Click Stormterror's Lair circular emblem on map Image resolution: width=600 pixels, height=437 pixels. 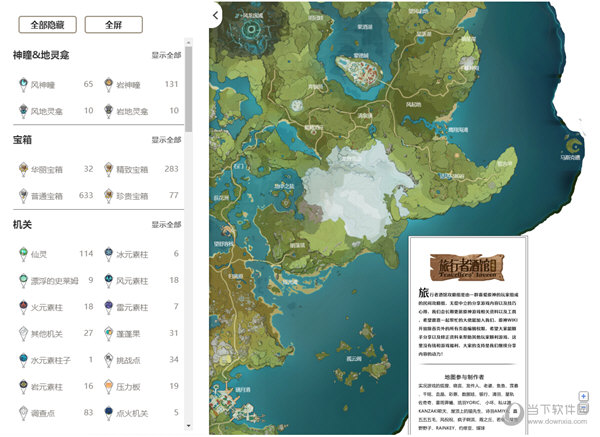(251, 29)
